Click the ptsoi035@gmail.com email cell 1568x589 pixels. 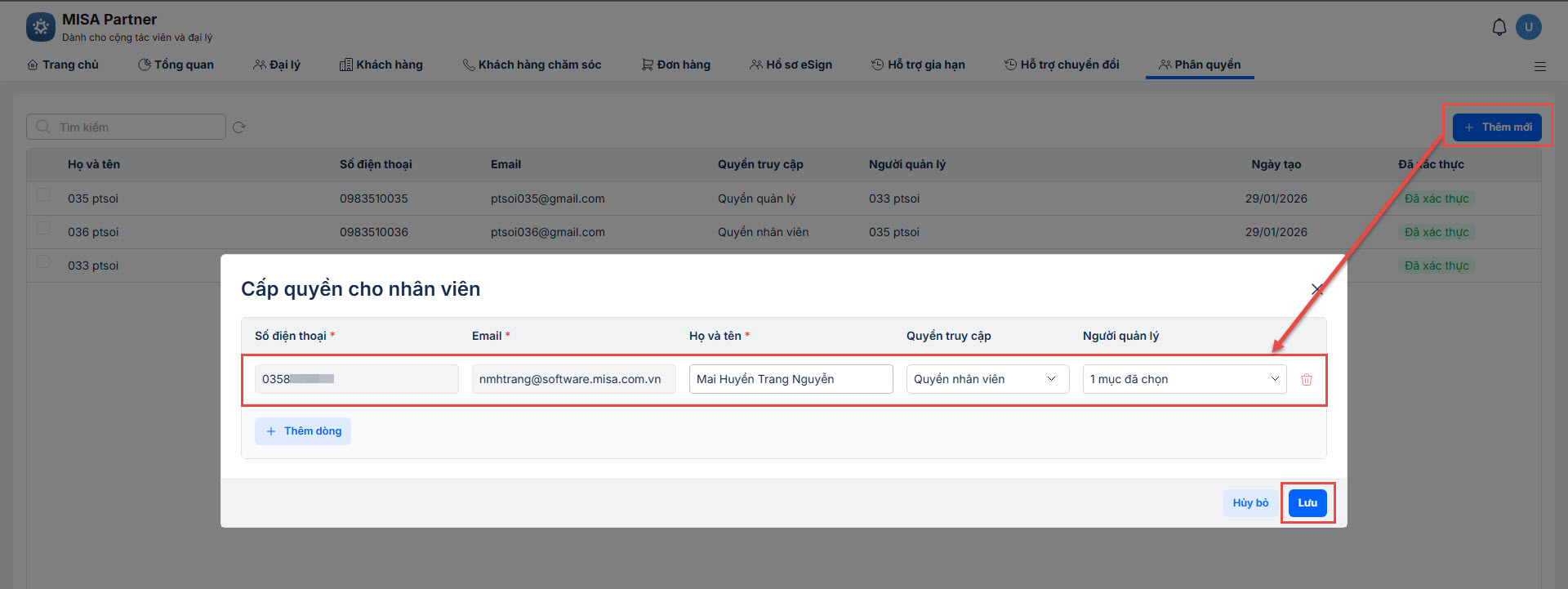pos(548,199)
